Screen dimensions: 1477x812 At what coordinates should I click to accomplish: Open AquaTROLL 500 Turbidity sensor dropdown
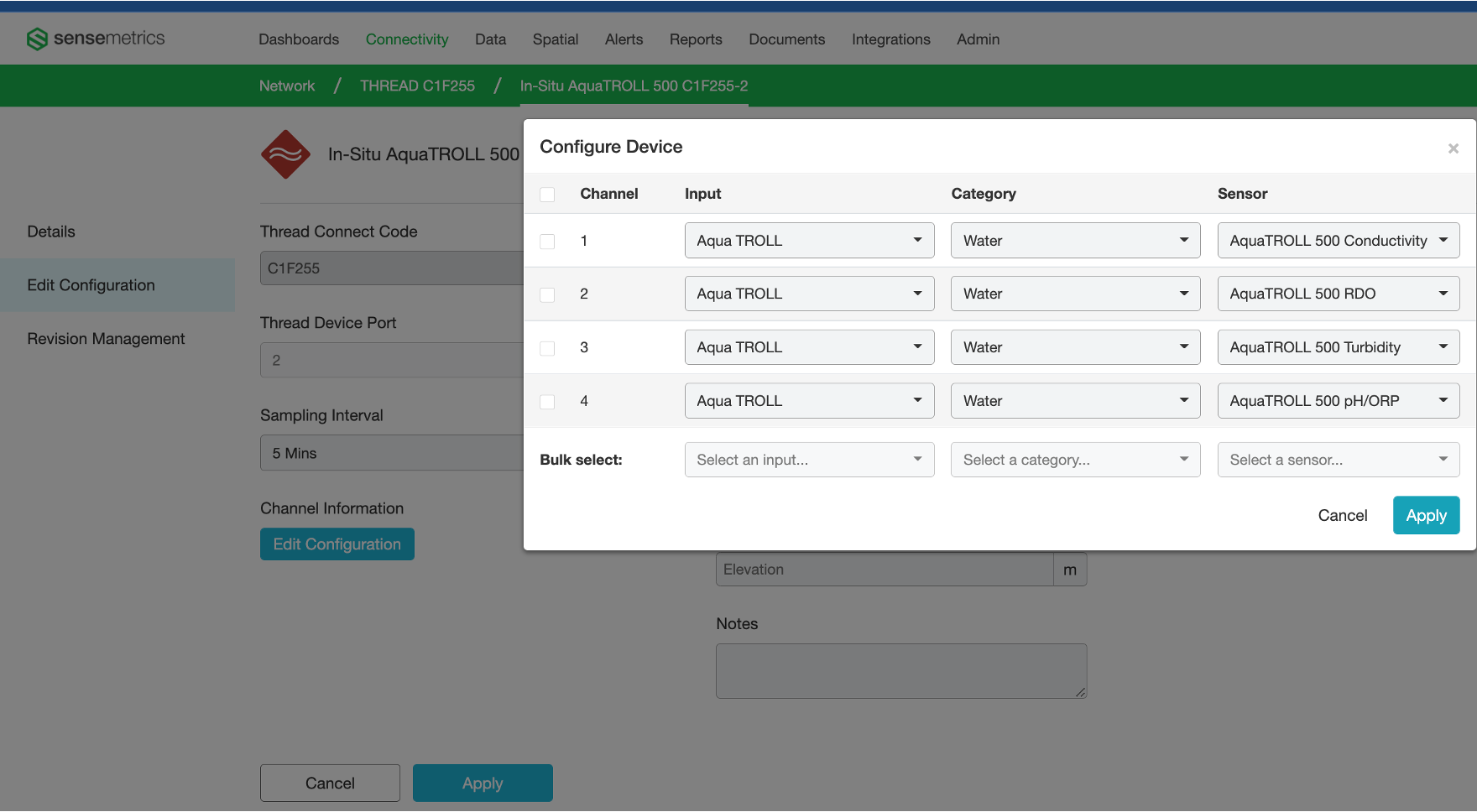click(1339, 347)
